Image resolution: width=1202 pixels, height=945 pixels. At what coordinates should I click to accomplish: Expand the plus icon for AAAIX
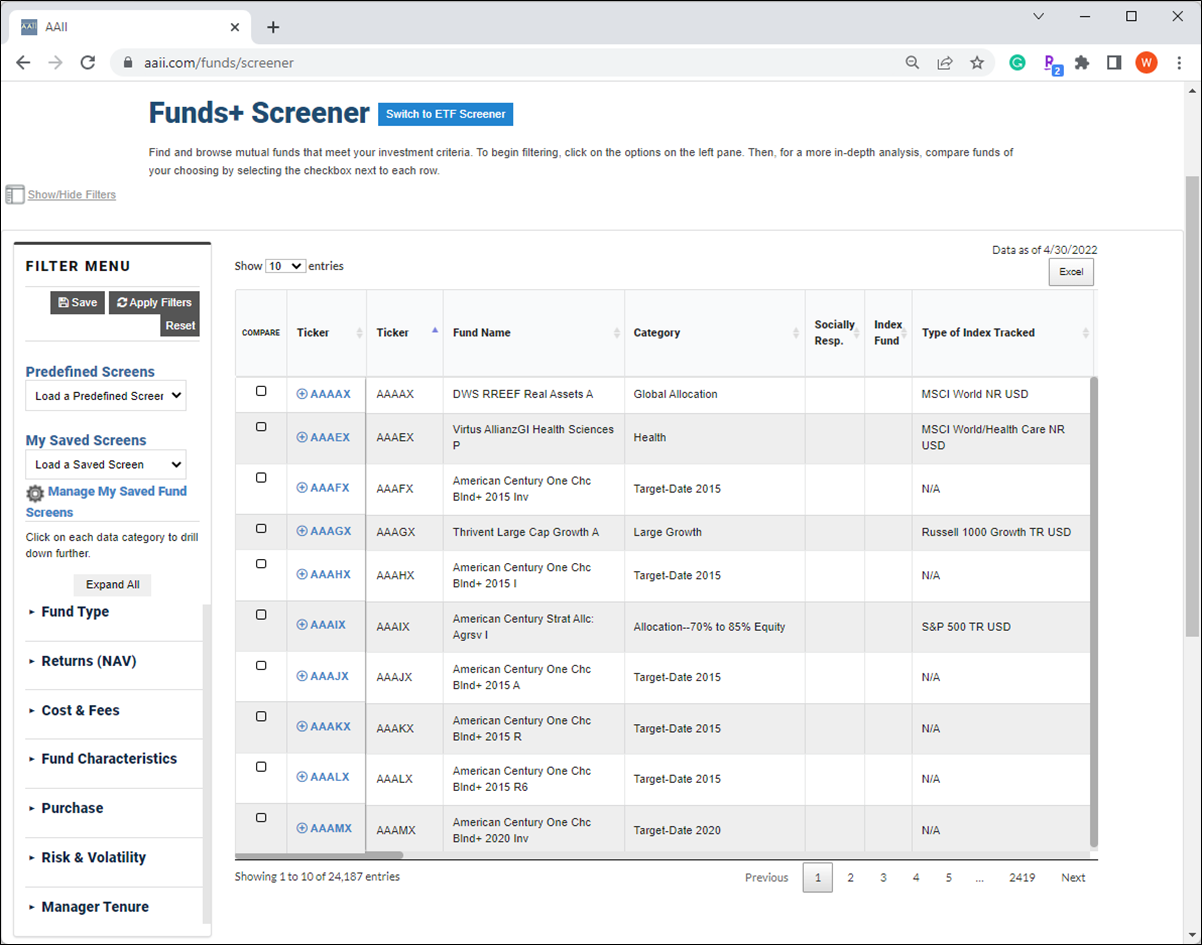pyautogui.click(x=302, y=624)
